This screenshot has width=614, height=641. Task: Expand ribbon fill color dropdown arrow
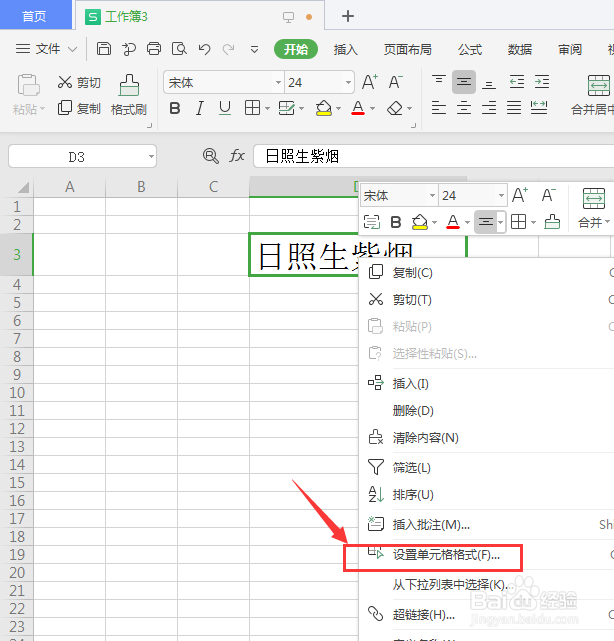click(338, 109)
